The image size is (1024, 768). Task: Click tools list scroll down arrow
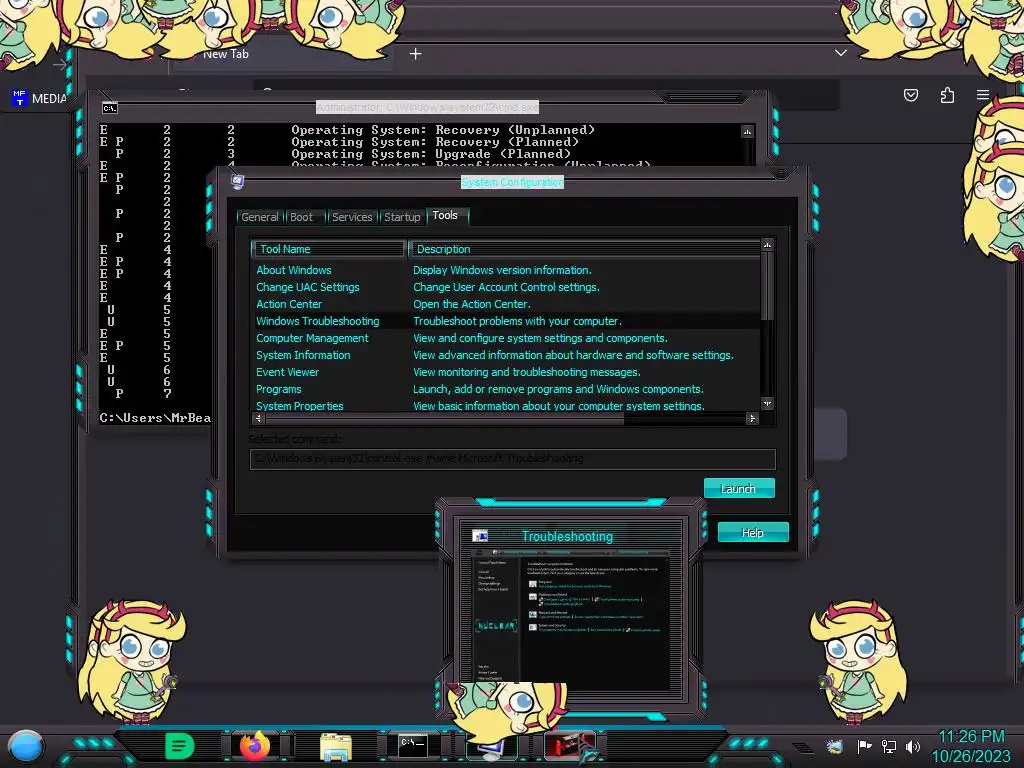[x=767, y=404]
